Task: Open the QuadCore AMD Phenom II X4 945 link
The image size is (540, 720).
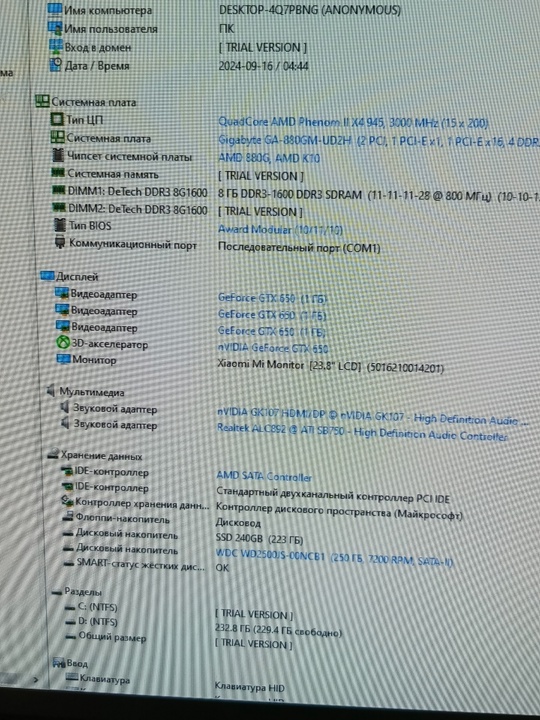Action: [x=353, y=123]
